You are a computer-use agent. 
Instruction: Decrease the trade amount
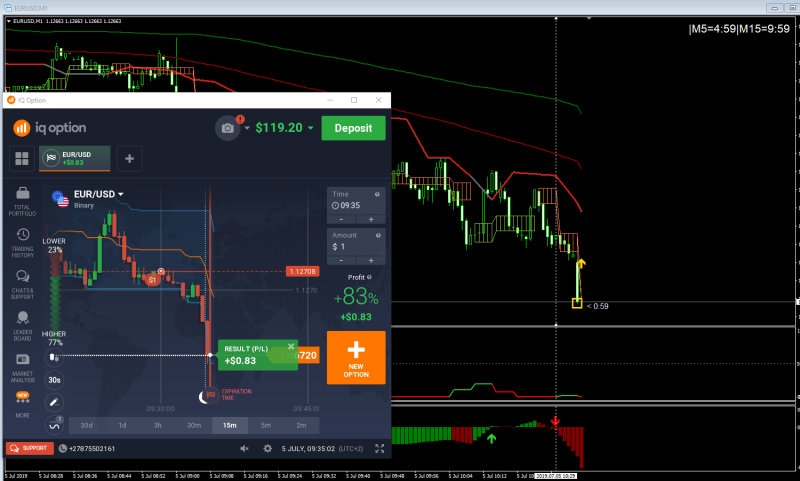[341, 261]
